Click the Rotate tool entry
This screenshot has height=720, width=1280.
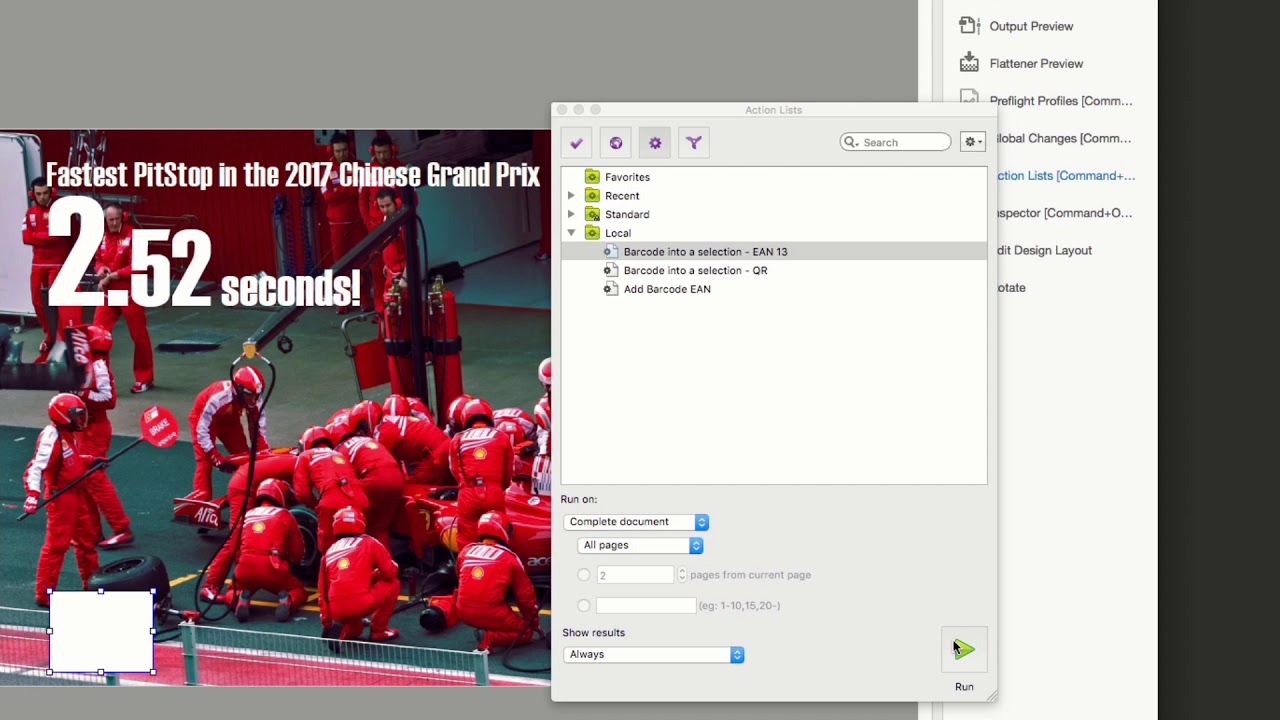(x=1011, y=288)
